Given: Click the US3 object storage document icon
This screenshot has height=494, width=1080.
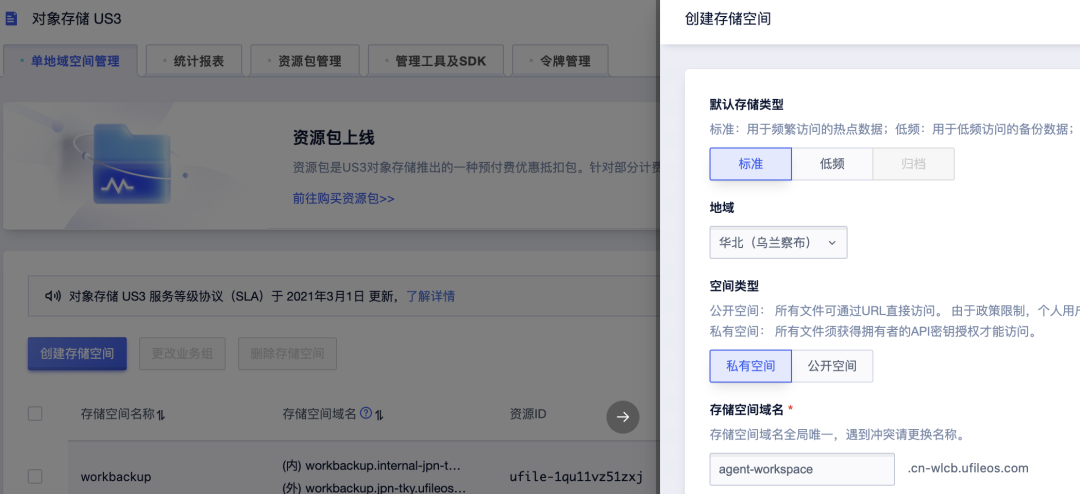Looking at the screenshot, I should pos(11,18).
